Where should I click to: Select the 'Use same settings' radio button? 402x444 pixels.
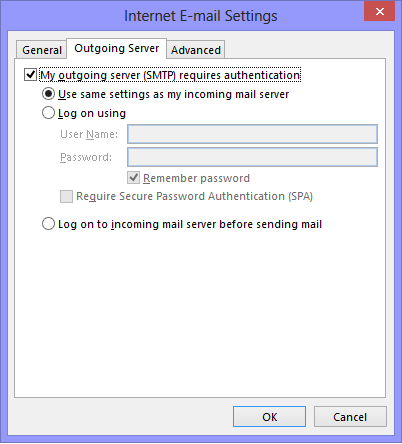(48, 94)
